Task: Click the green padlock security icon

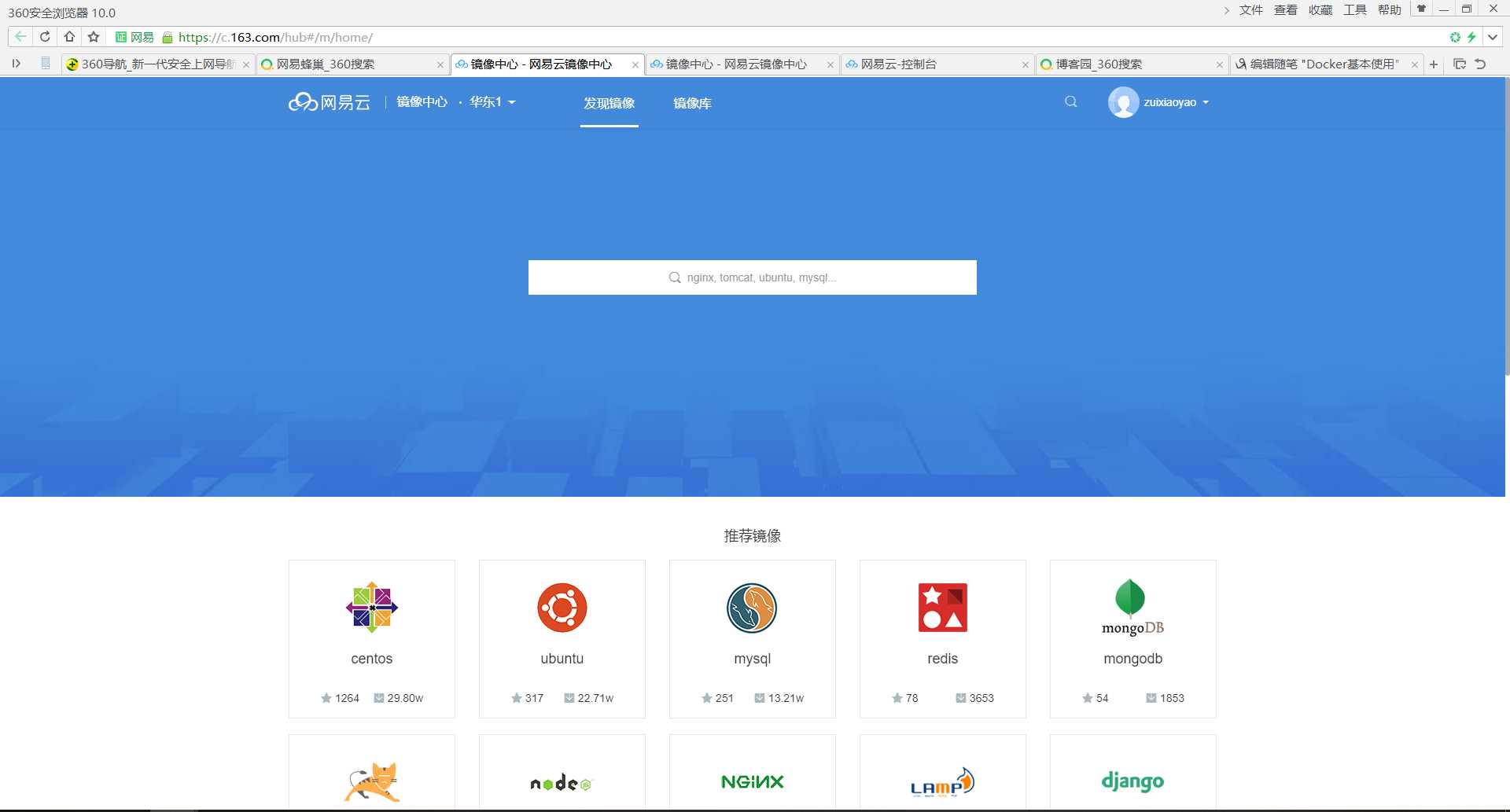Action: pos(167,37)
